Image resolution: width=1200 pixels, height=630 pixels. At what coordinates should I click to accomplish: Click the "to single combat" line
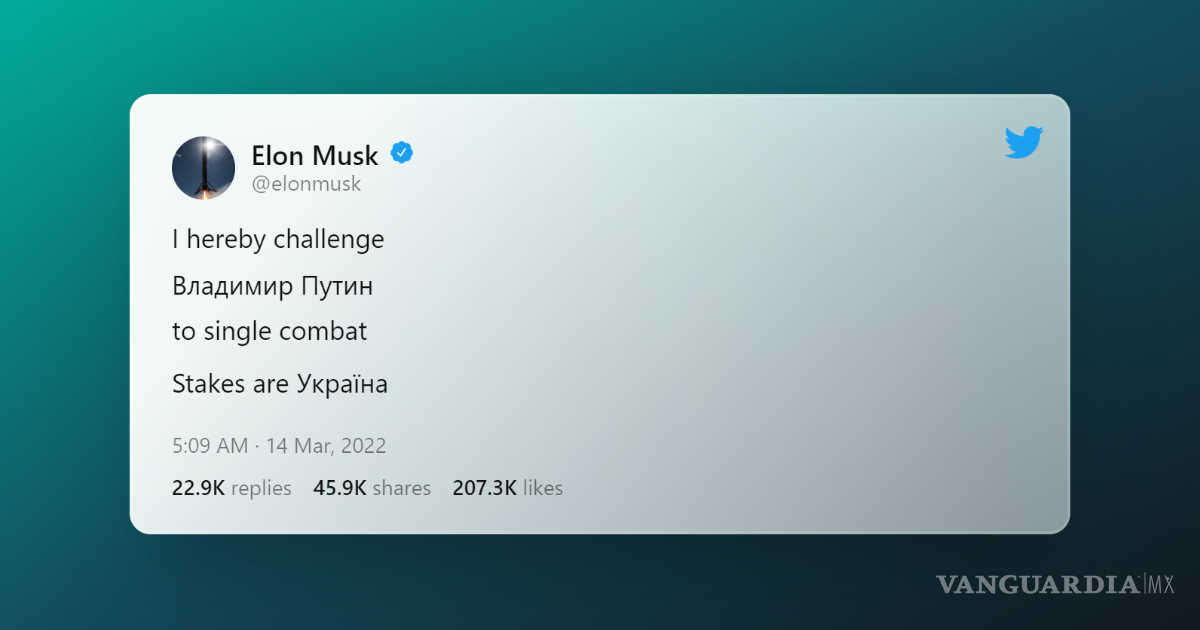pos(269,332)
